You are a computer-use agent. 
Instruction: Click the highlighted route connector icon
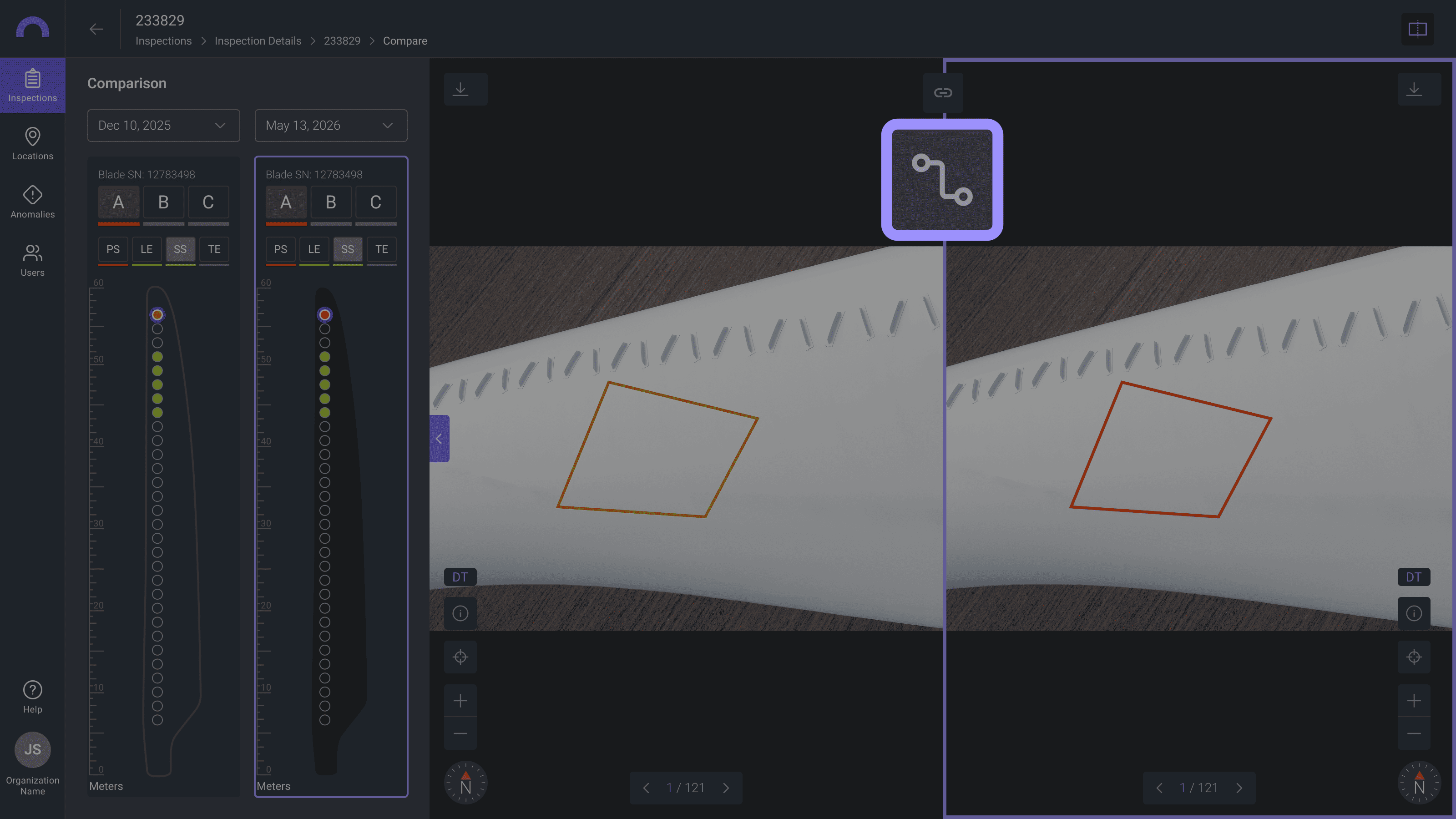coord(942,180)
